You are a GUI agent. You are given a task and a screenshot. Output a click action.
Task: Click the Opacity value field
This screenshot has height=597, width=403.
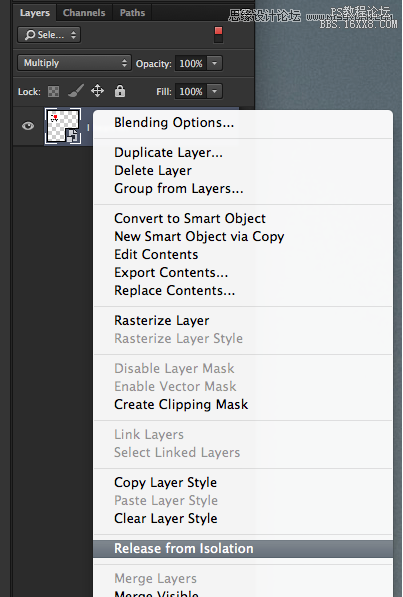(191, 63)
